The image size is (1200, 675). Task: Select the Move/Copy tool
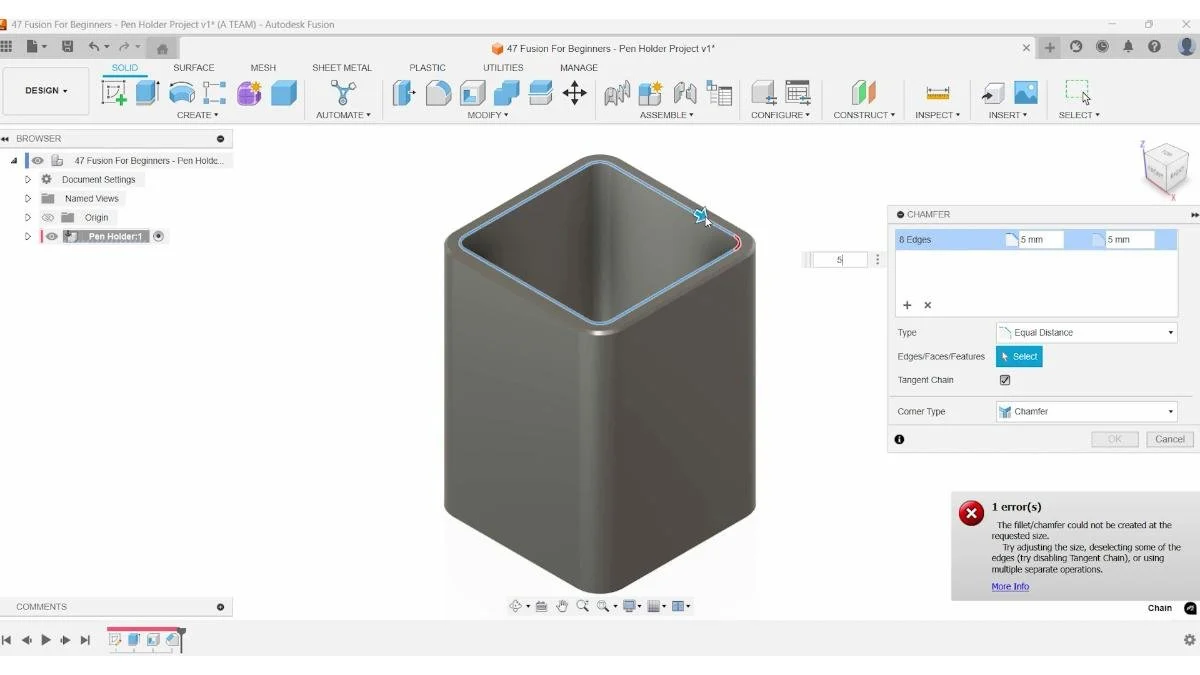click(574, 94)
